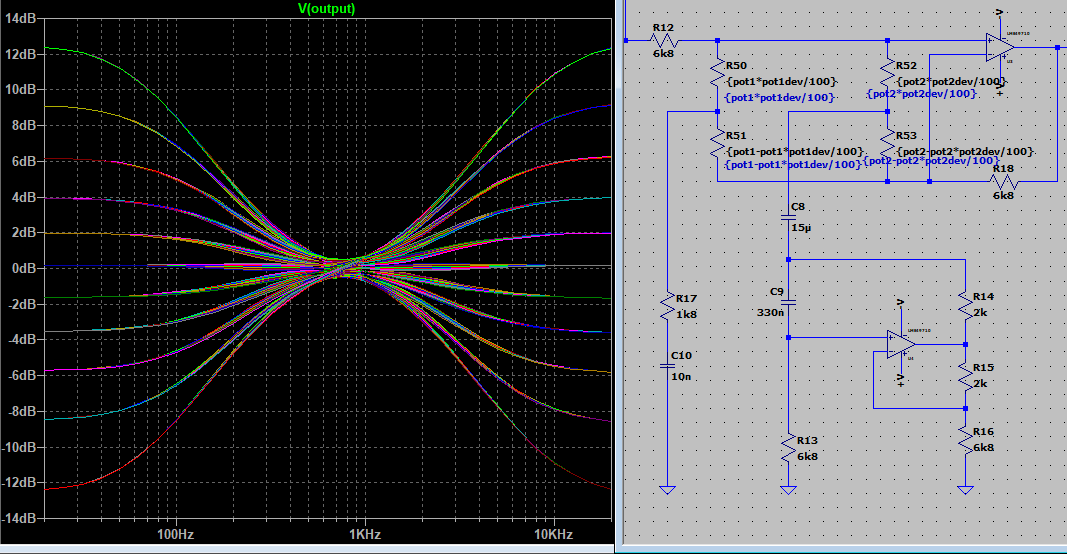Select the R17 resistor symbol
Image resolution: width=1067 pixels, height=554 pixels.
pyautogui.click(x=668, y=306)
